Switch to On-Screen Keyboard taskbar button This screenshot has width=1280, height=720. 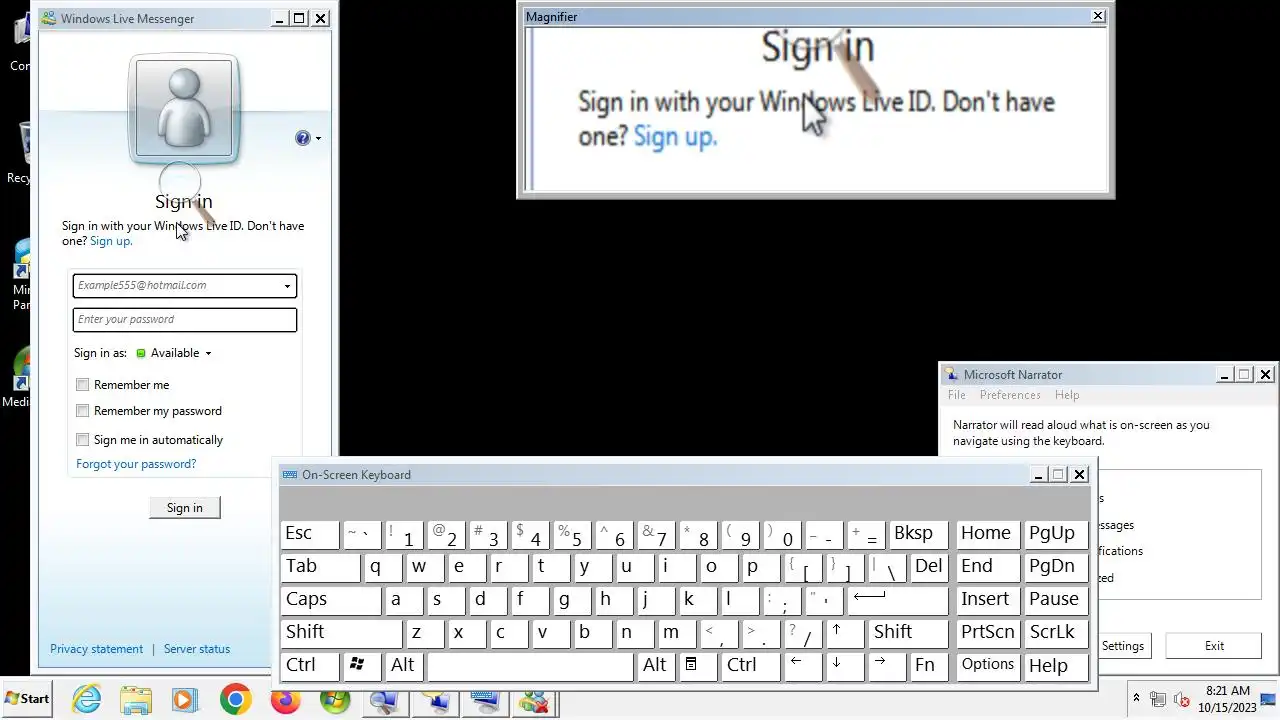pyautogui.click(x=485, y=700)
